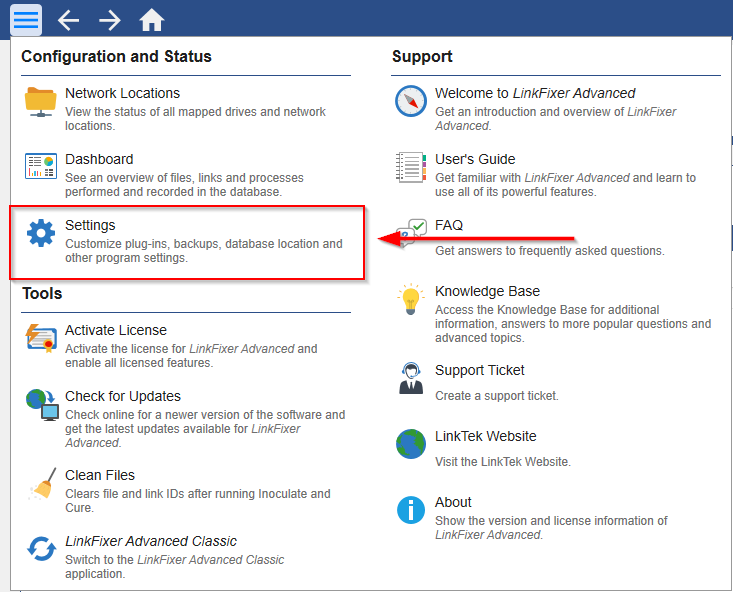Image resolution: width=733 pixels, height=592 pixels.
Task: Click "Activate the license for LinkFixer Advanced" description
Action: coord(191,355)
